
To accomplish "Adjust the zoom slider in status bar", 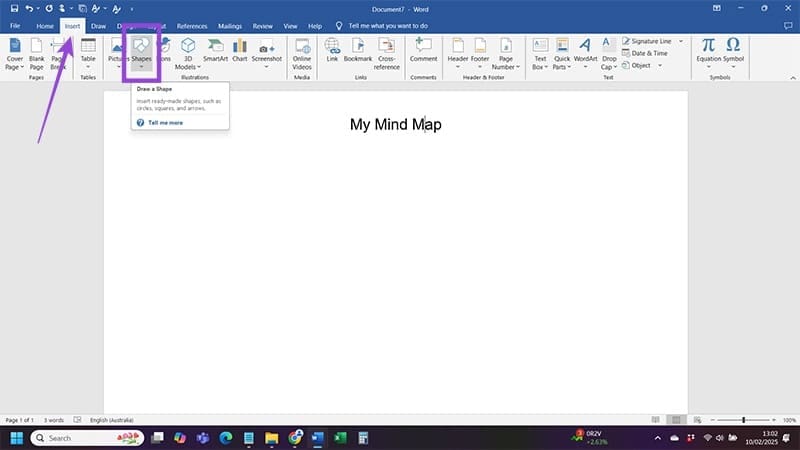I will pos(743,420).
